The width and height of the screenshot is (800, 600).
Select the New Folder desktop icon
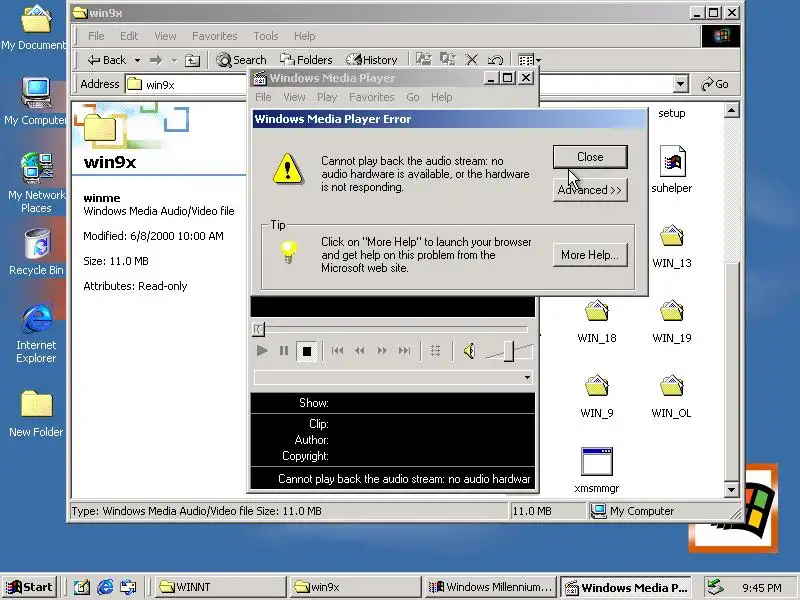[x=36, y=414]
